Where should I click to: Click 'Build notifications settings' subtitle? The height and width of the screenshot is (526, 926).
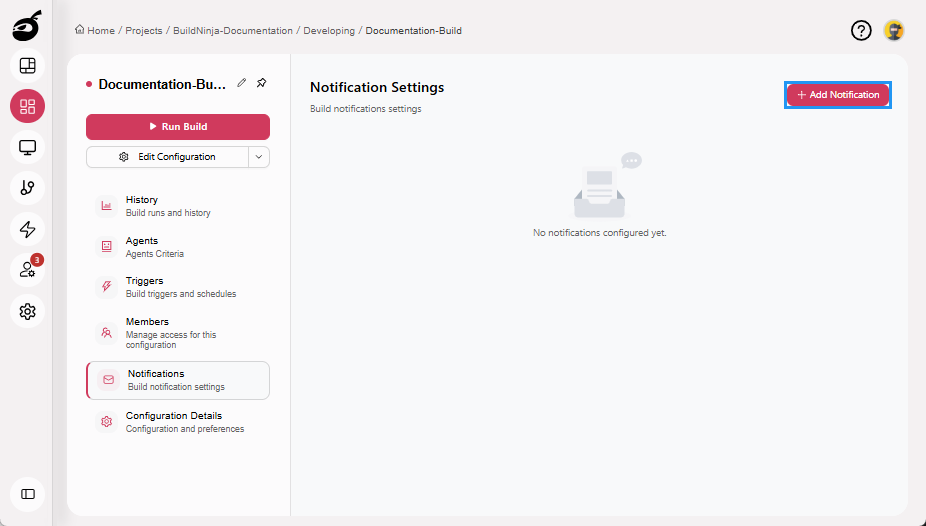click(366, 109)
